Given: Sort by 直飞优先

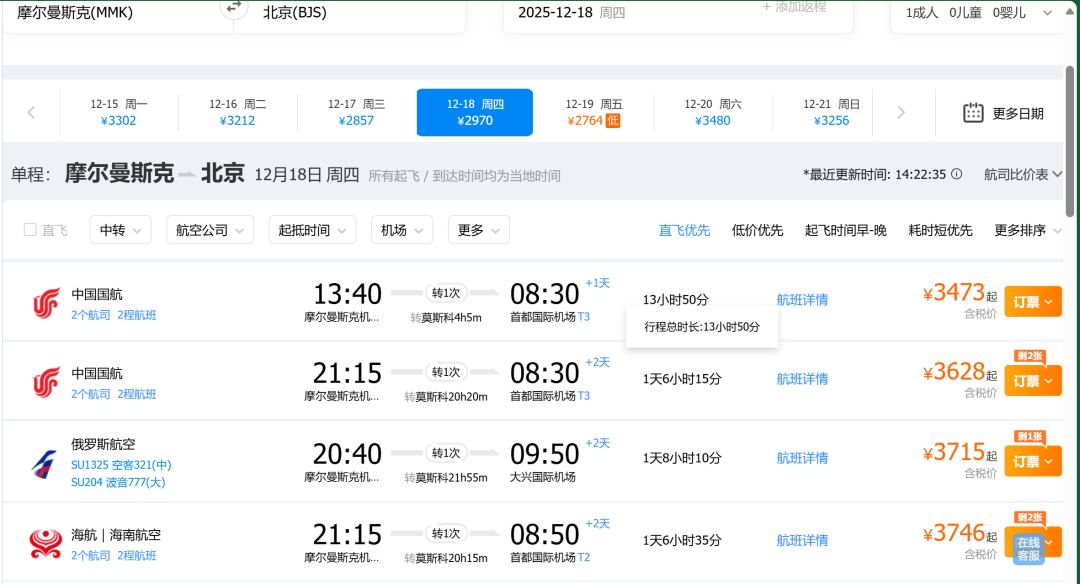Looking at the screenshot, I should point(684,230).
